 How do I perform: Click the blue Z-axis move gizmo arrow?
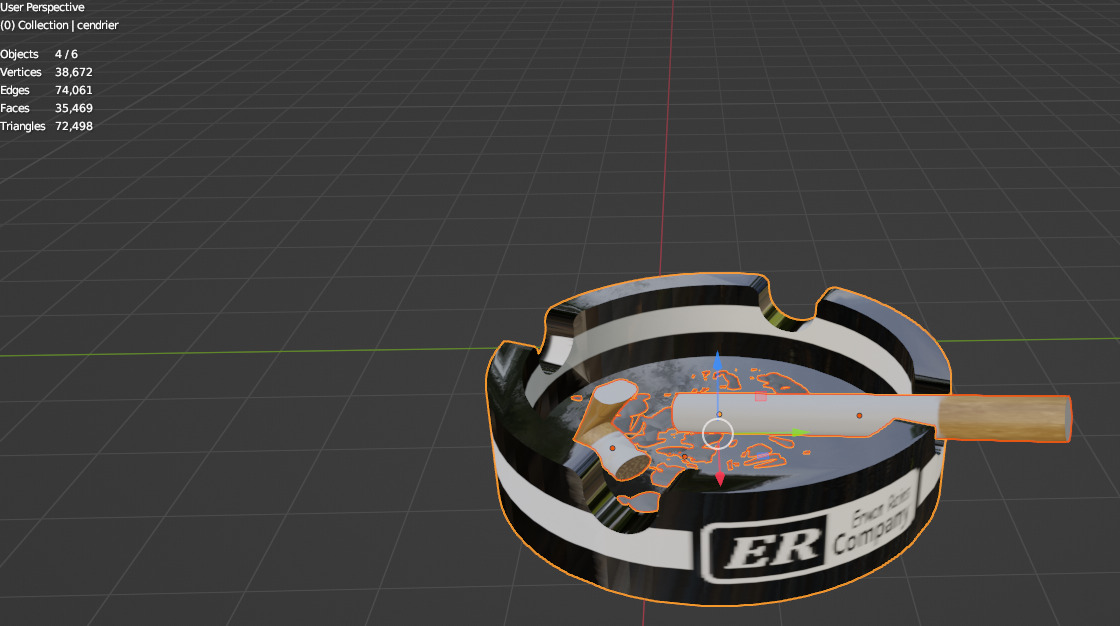pyautogui.click(x=717, y=361)
